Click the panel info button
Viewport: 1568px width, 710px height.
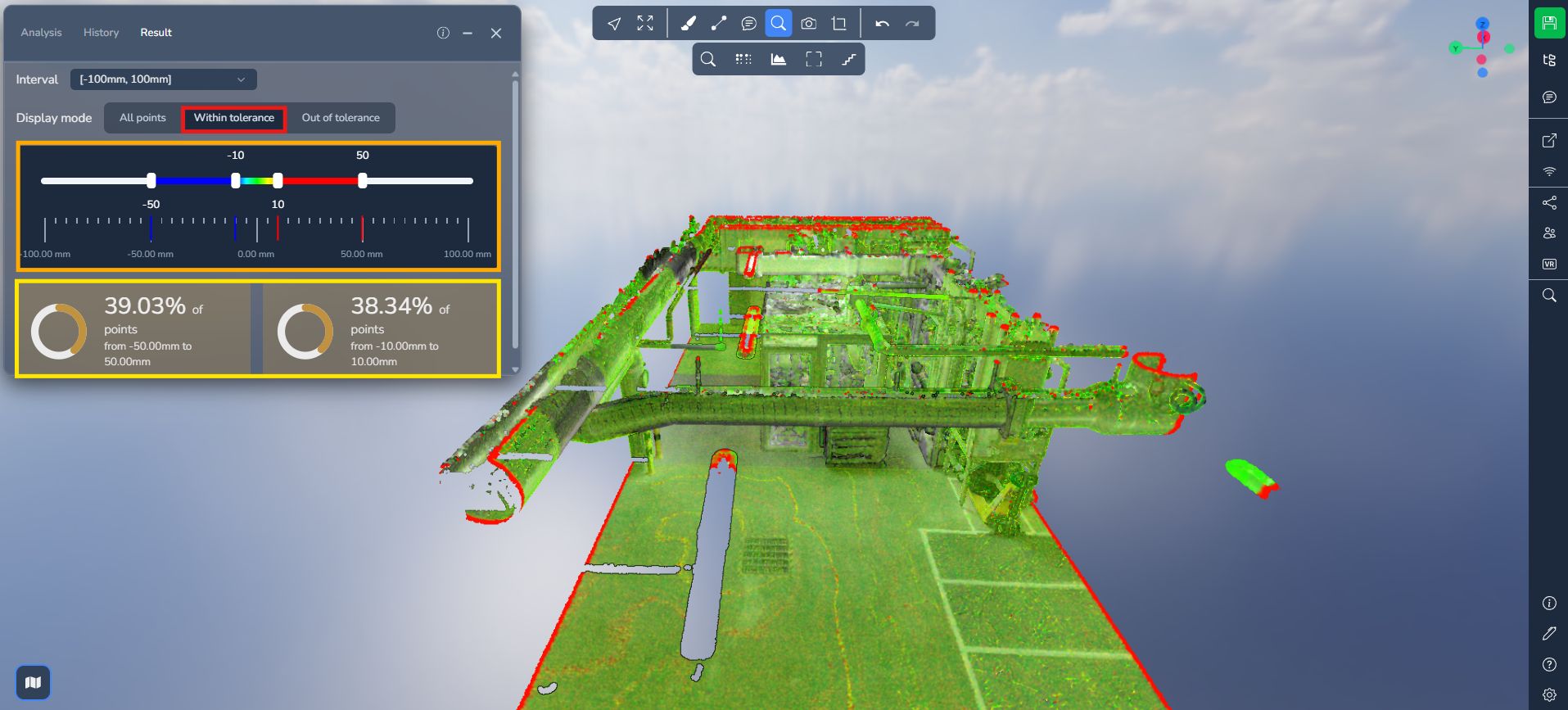point(443,33)
